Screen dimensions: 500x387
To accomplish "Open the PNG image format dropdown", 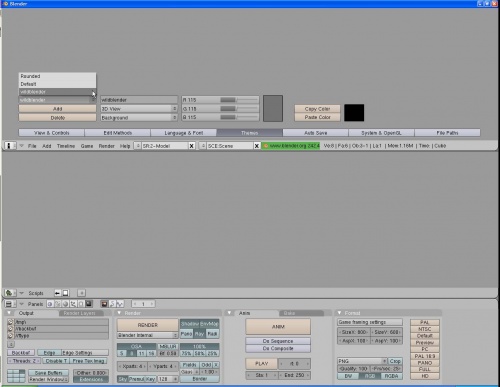I will point(362,361).
